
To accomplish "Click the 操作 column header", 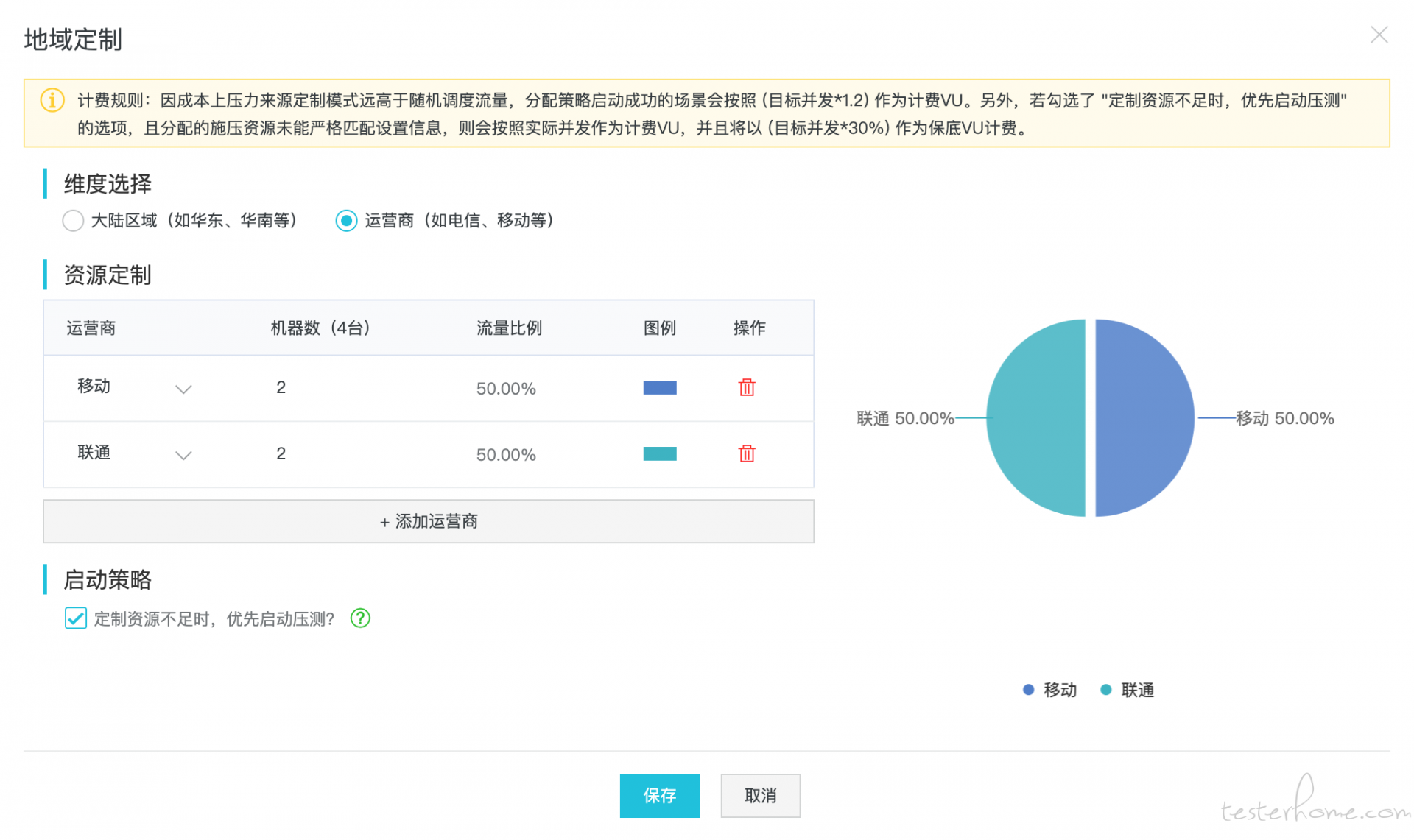I will click(749, 328).
